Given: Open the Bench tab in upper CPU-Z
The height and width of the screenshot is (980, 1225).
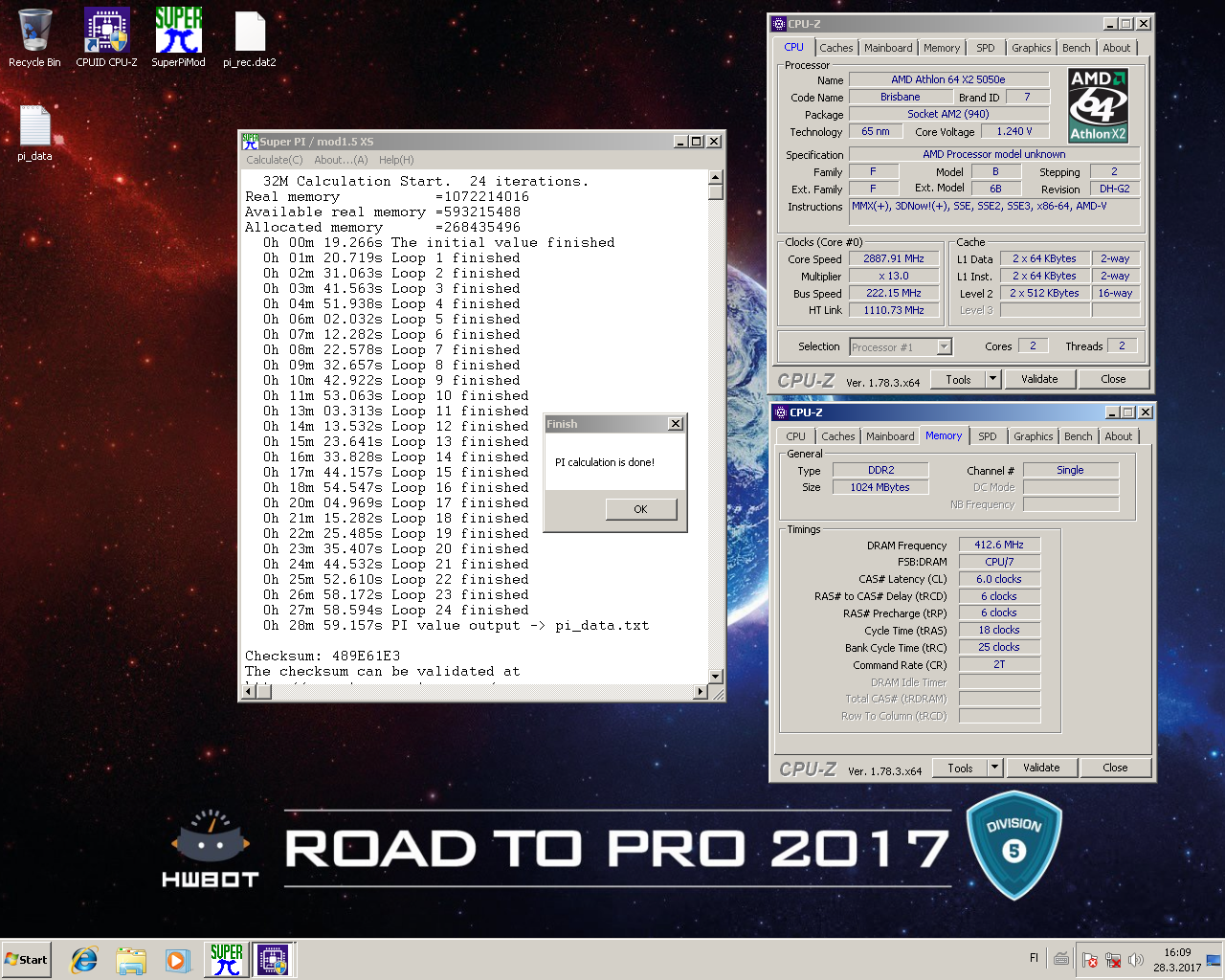Looking at the screenshot, I should pyautogui.click(x=1077, y=48).
